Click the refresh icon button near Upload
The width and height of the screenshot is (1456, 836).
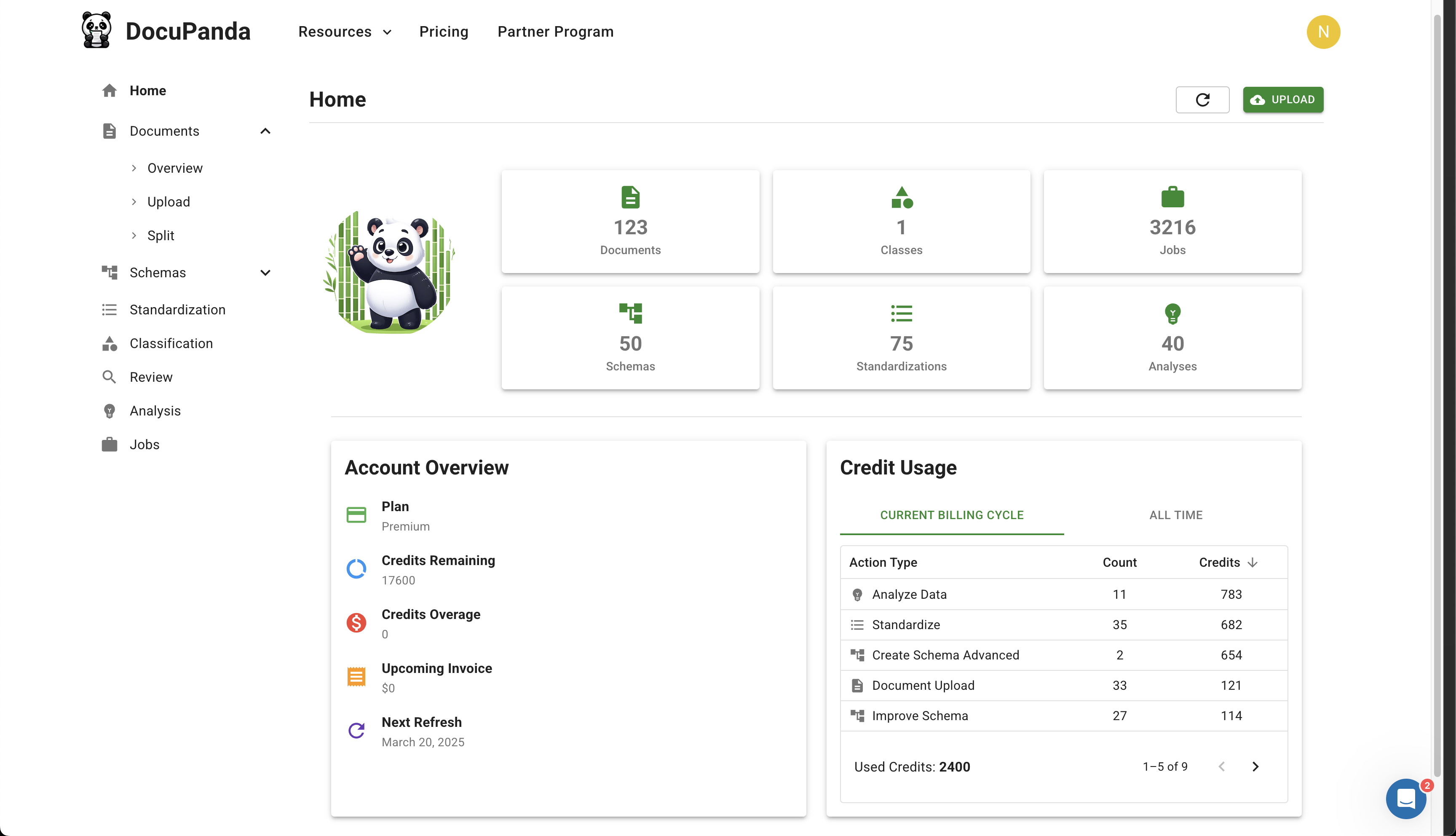[x=1202, y=100]
